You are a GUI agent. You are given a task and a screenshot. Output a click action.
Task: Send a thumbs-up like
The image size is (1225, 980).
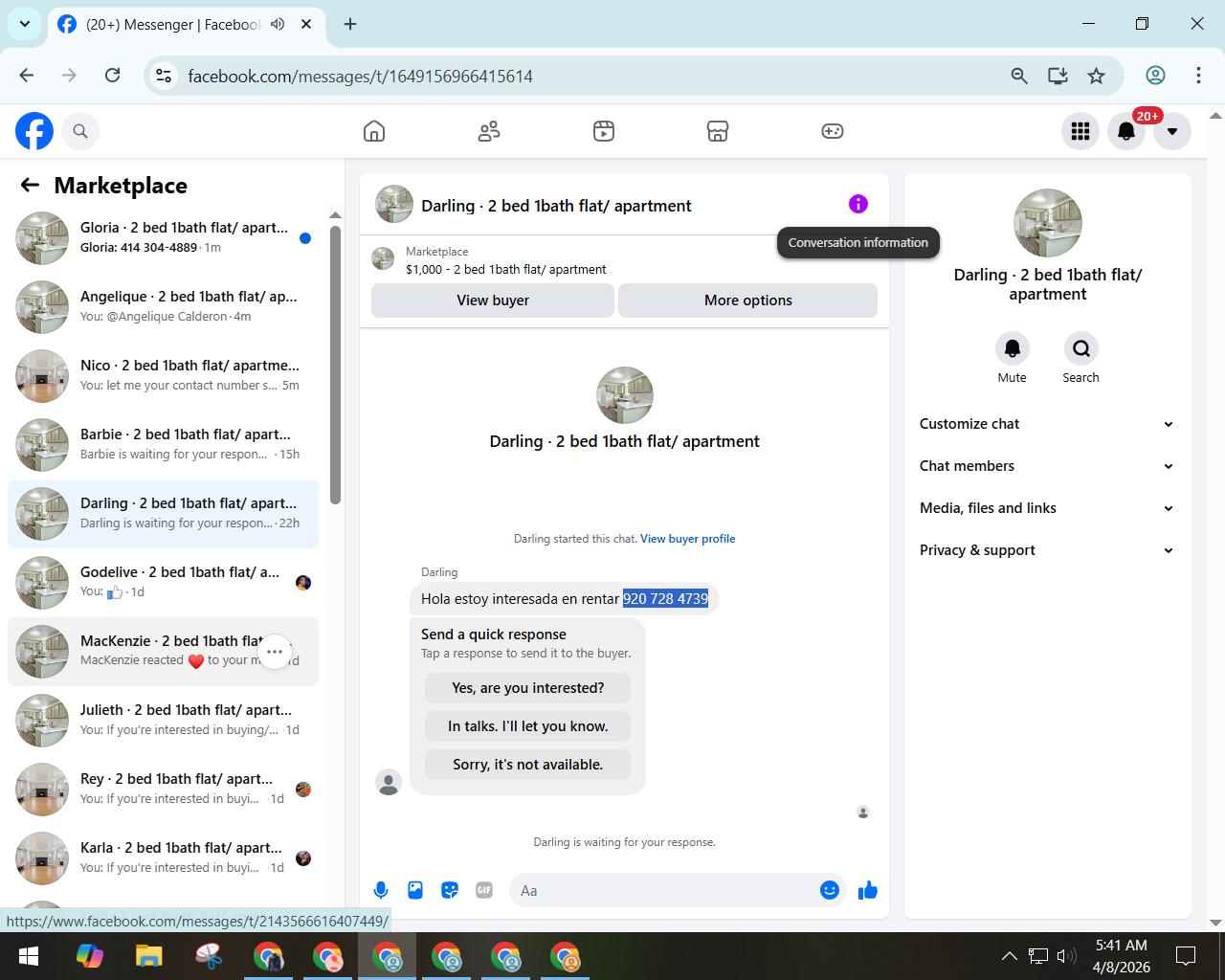click(x=868, y=891)
